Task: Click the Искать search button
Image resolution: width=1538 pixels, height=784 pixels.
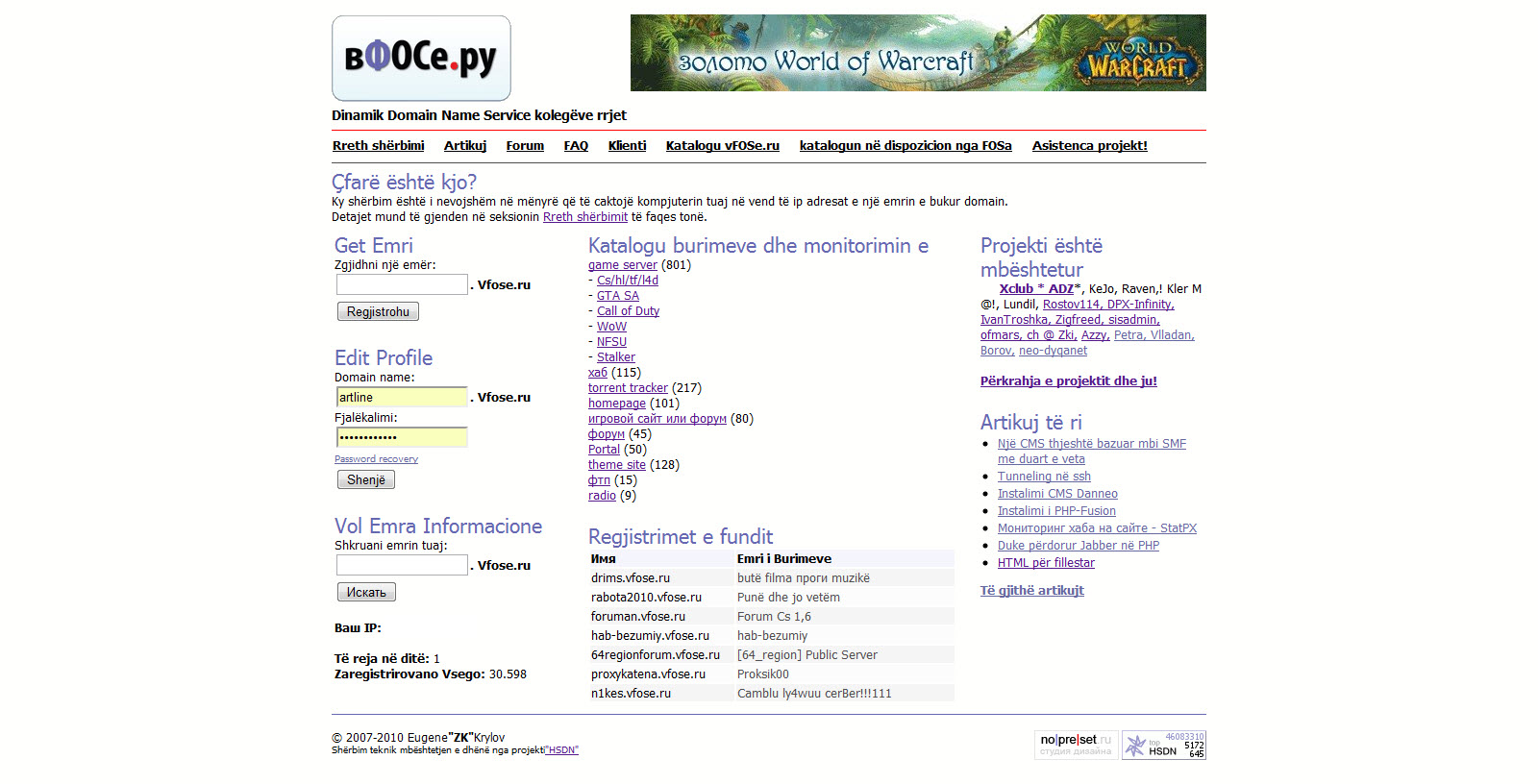Action: (x=366, y=593)
